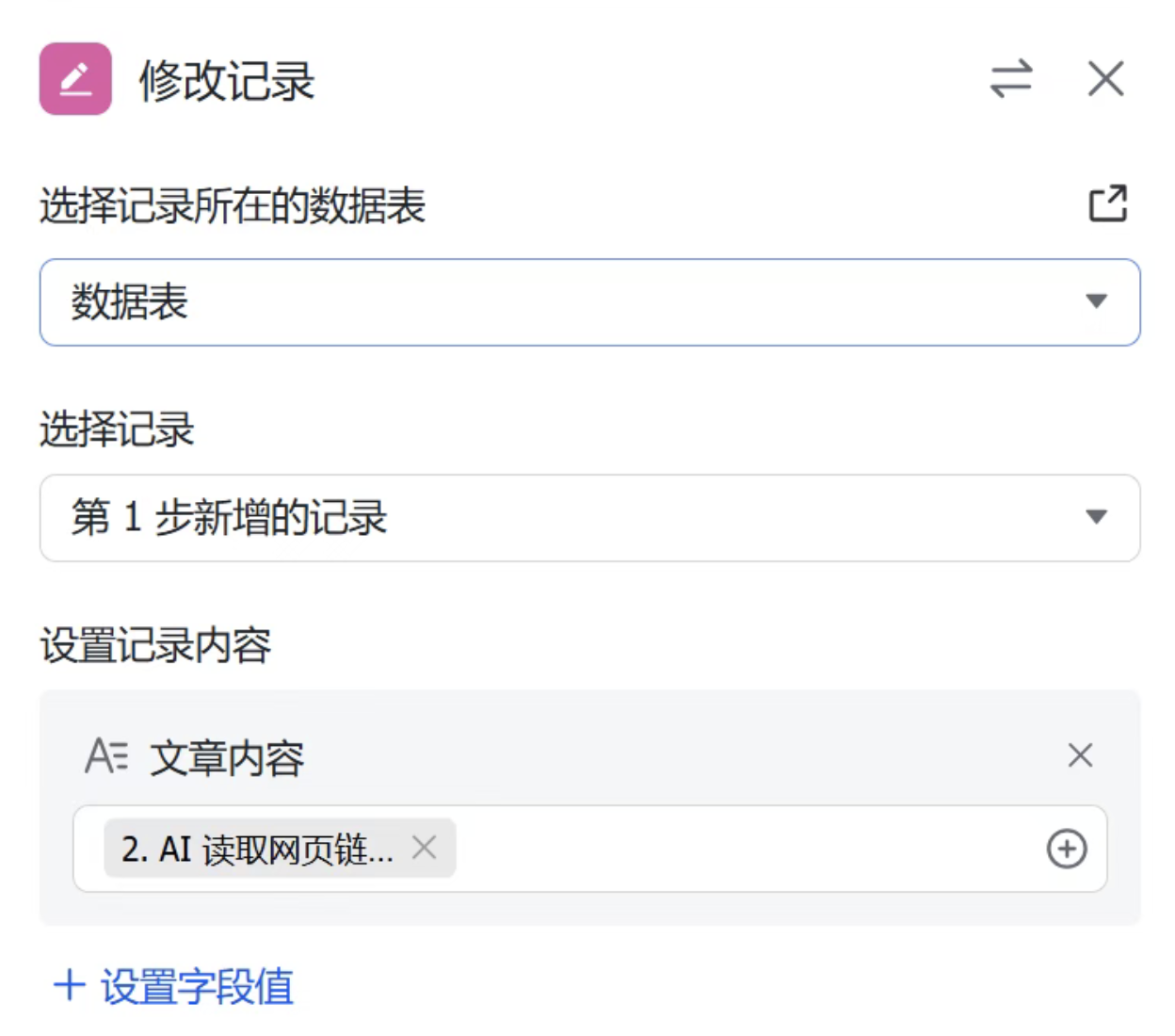Select the "2. AI 读取网页链..." tag
1175x1036 pixels.
(x=256, y=850)
